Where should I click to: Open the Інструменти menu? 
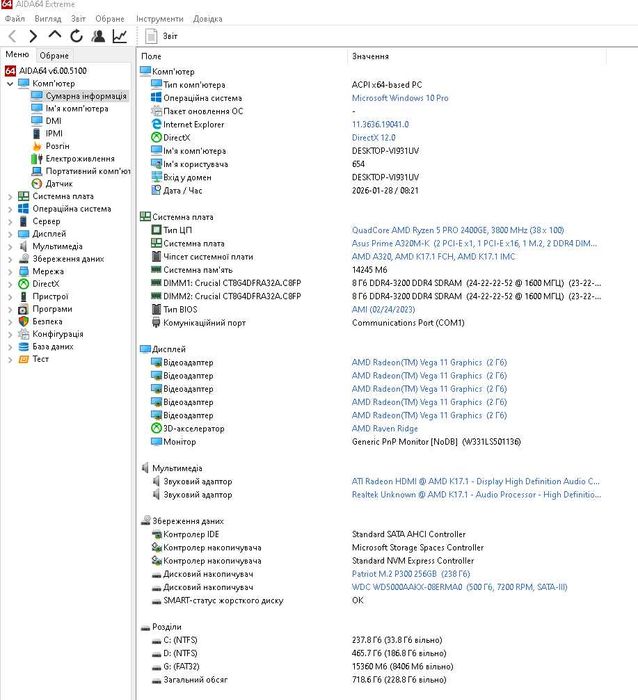point(159,19)
